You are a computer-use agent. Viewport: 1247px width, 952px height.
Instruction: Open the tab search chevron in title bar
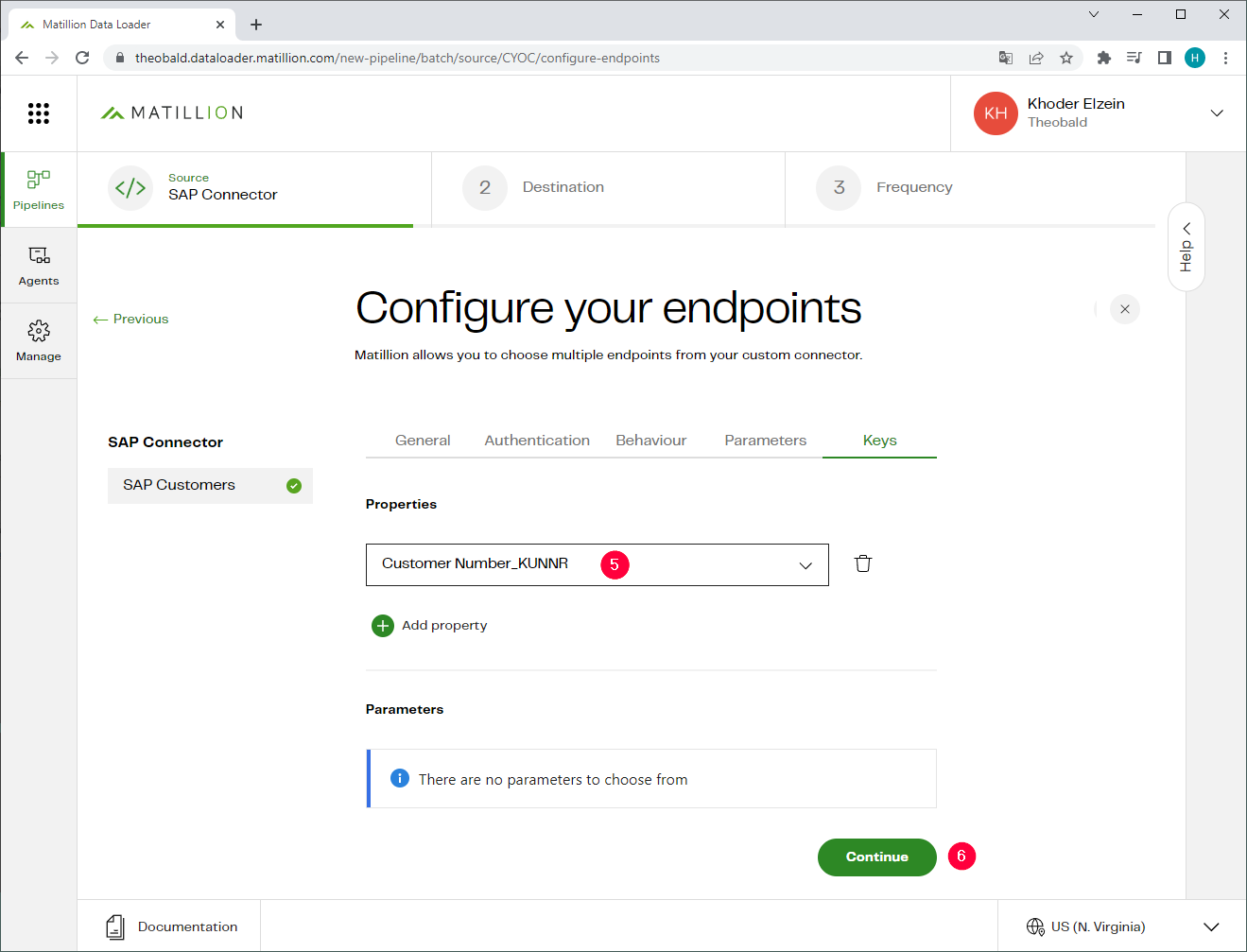coord(1094,14)
